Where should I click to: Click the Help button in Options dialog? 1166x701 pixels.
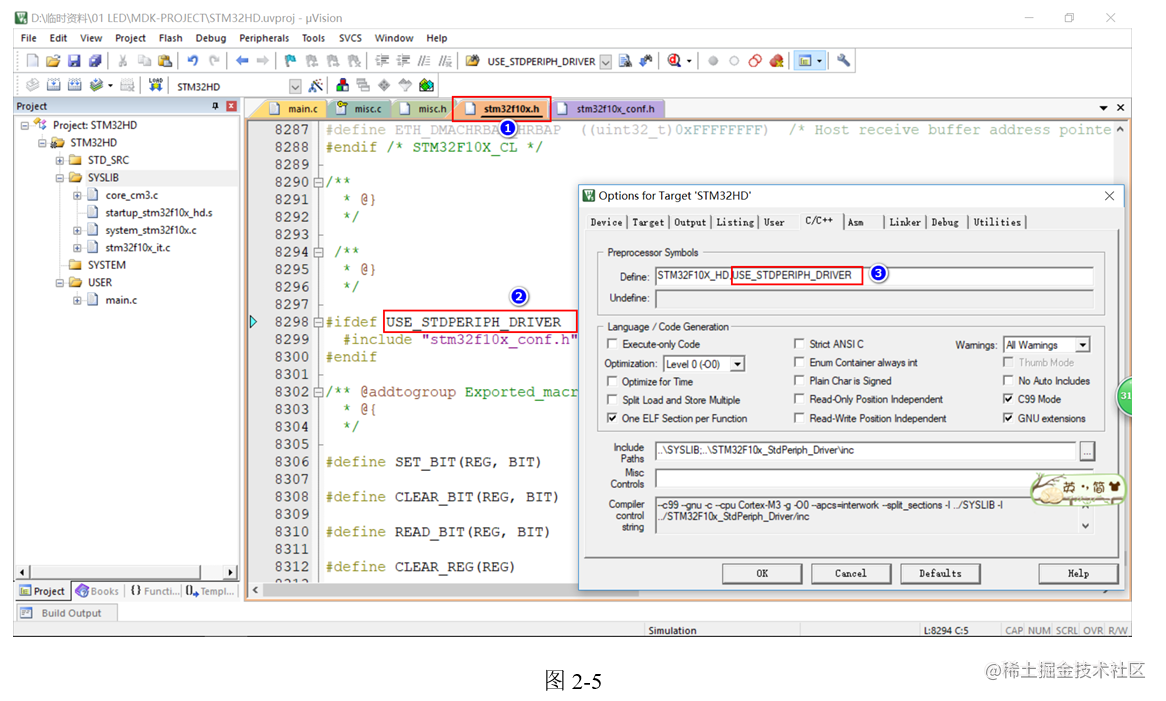(x=1078, y=573)
